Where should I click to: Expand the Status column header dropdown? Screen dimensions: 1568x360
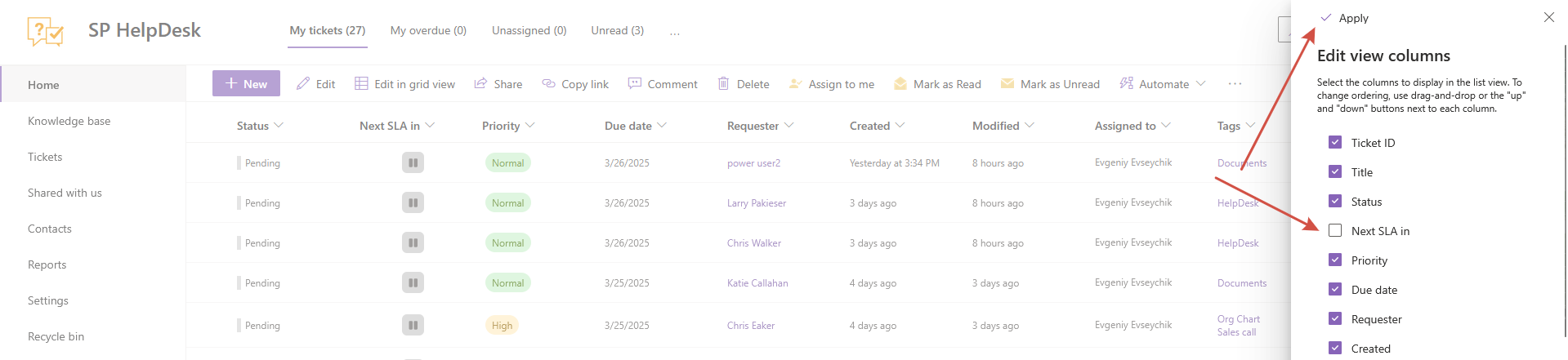point(279,126)
